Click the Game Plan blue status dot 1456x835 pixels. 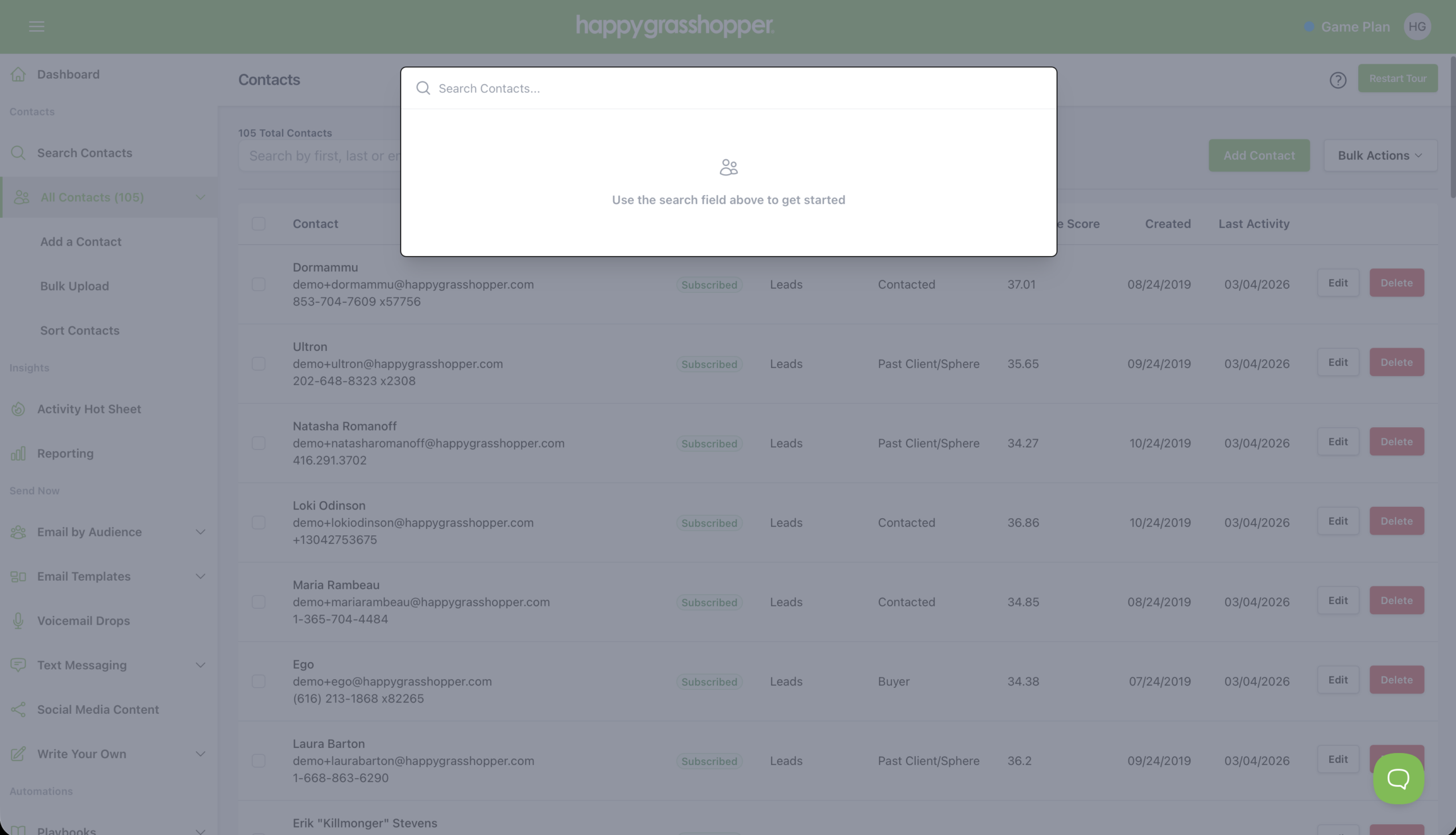pyautogui.click(x=1309, y=26)
